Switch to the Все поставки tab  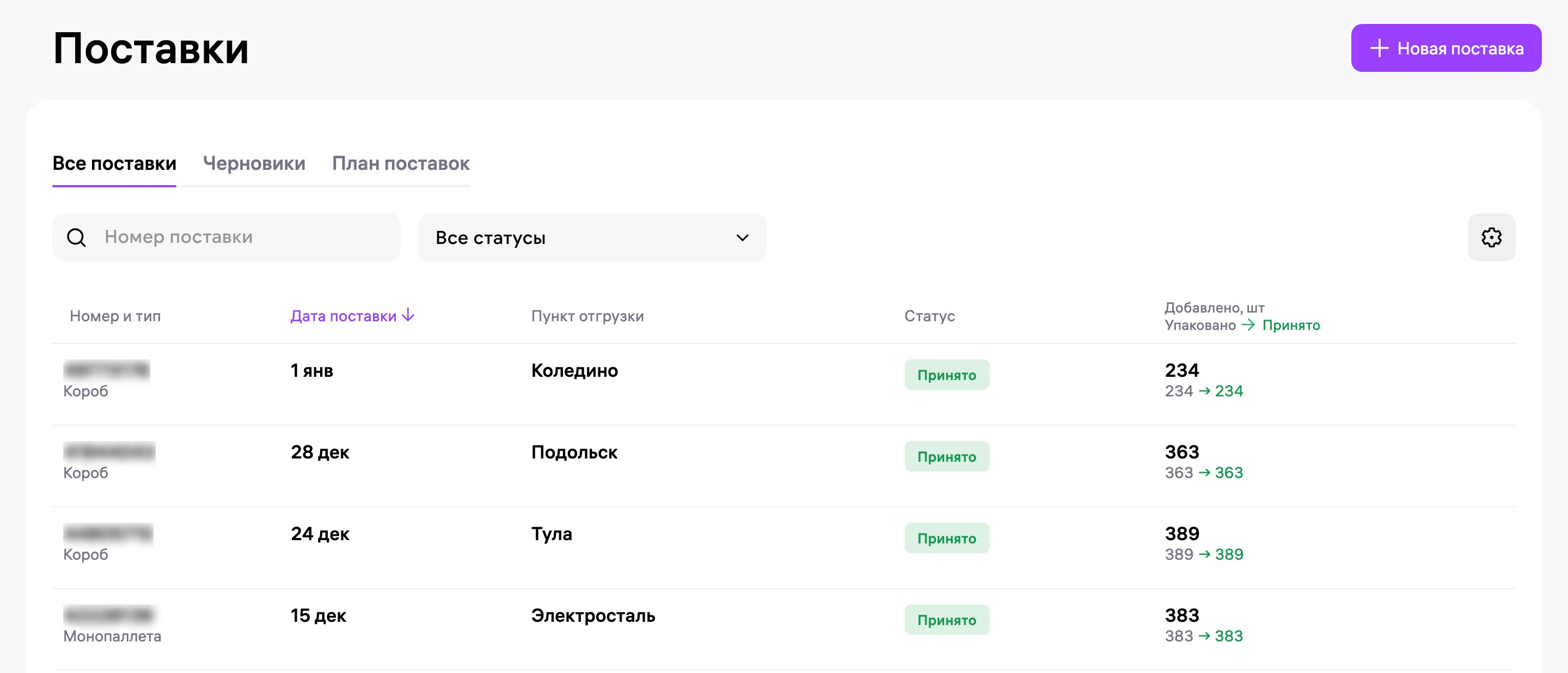point(114,163)
